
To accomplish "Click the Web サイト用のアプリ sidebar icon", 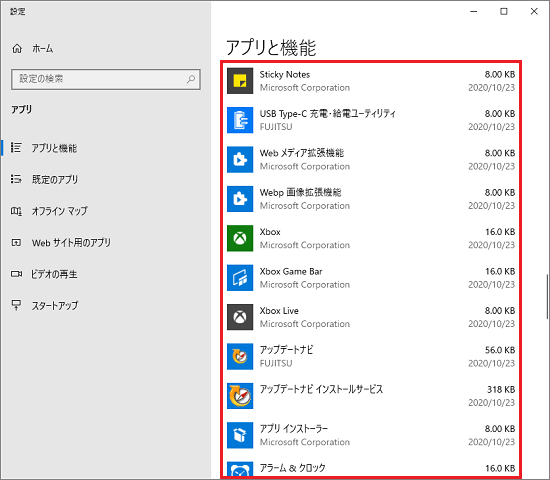I will (x=16, y=242).
